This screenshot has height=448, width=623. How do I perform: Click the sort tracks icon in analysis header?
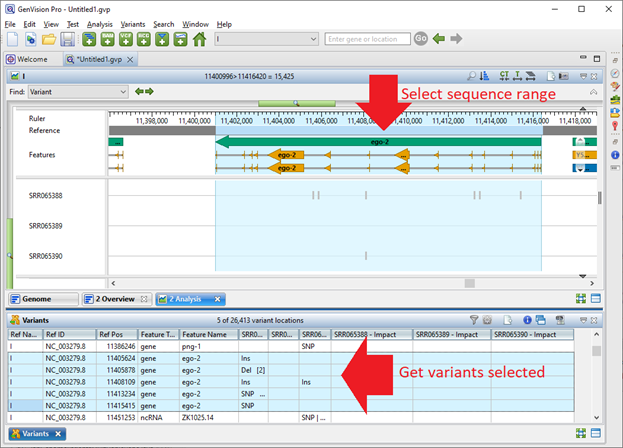[484, 76]
